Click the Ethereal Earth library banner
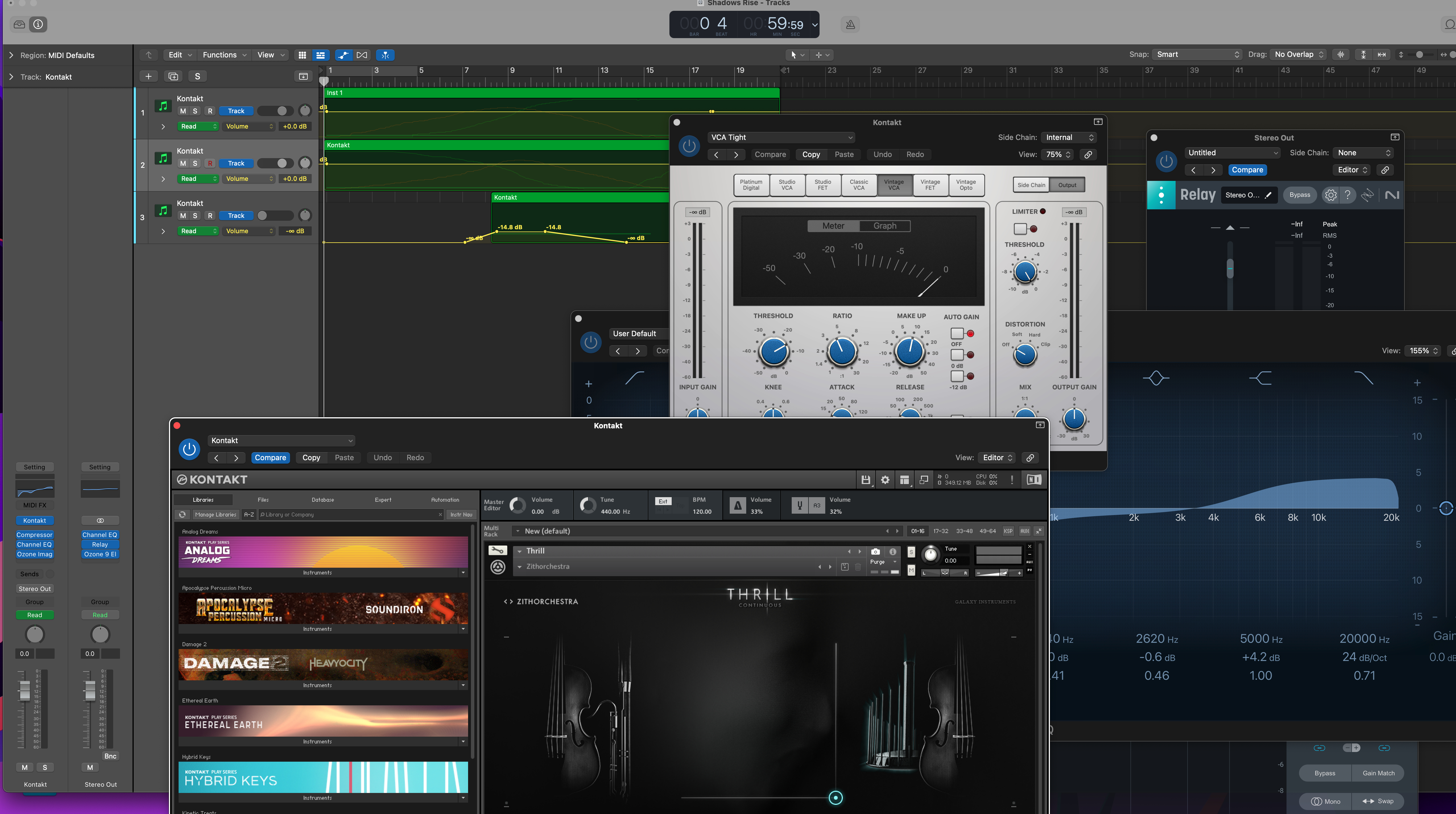 (x=323, y=721)
